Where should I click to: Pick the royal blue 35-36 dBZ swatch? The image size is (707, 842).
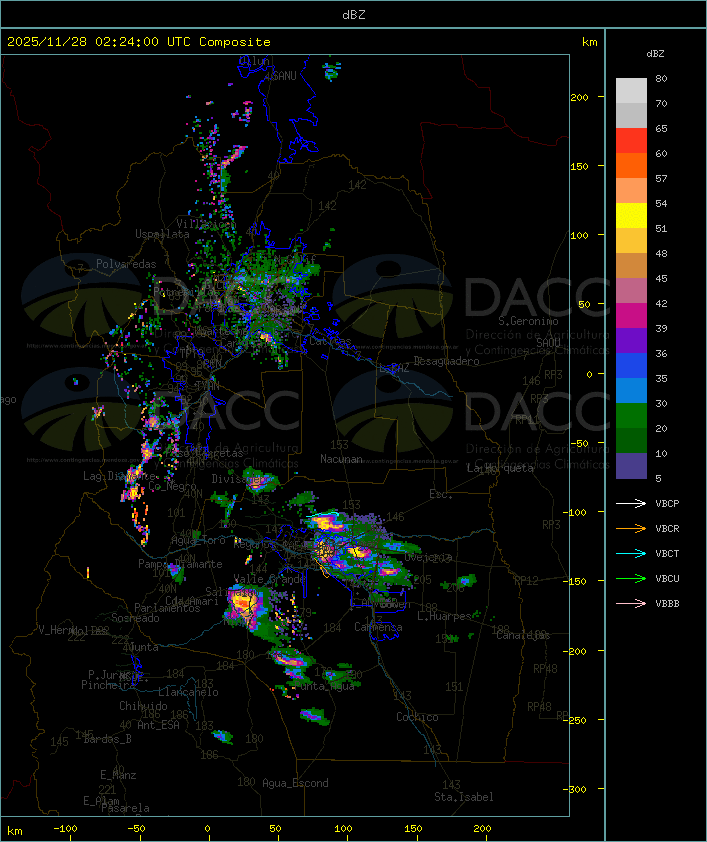[631, 366]
